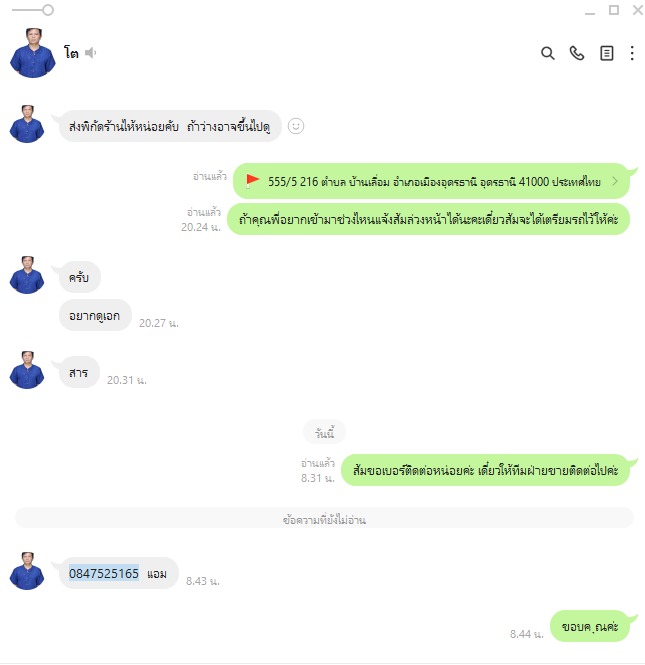
Task: Open the chat search magnifier icon
Action: [547, 53]
